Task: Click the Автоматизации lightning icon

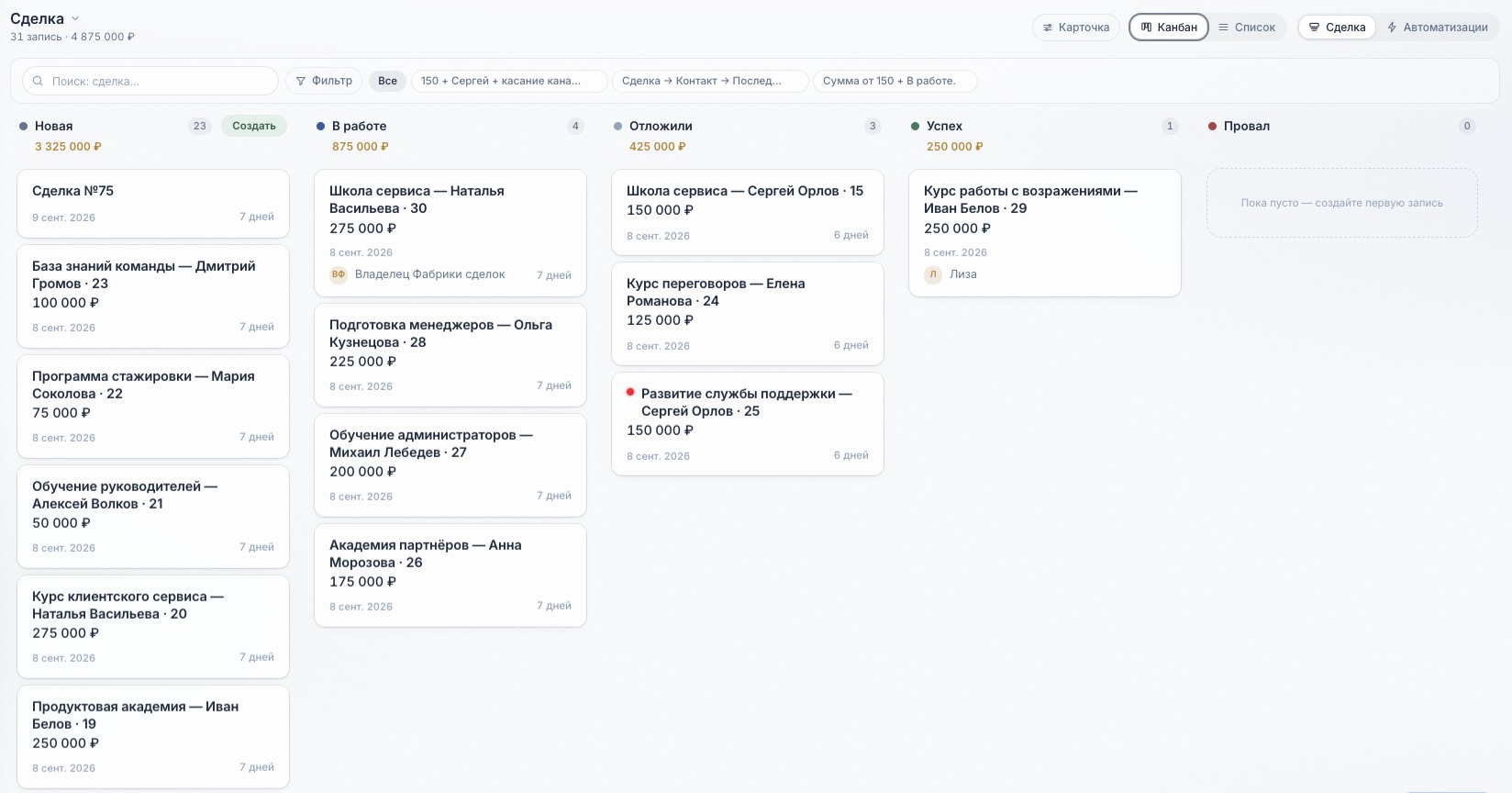Action: coord(1392,28)
